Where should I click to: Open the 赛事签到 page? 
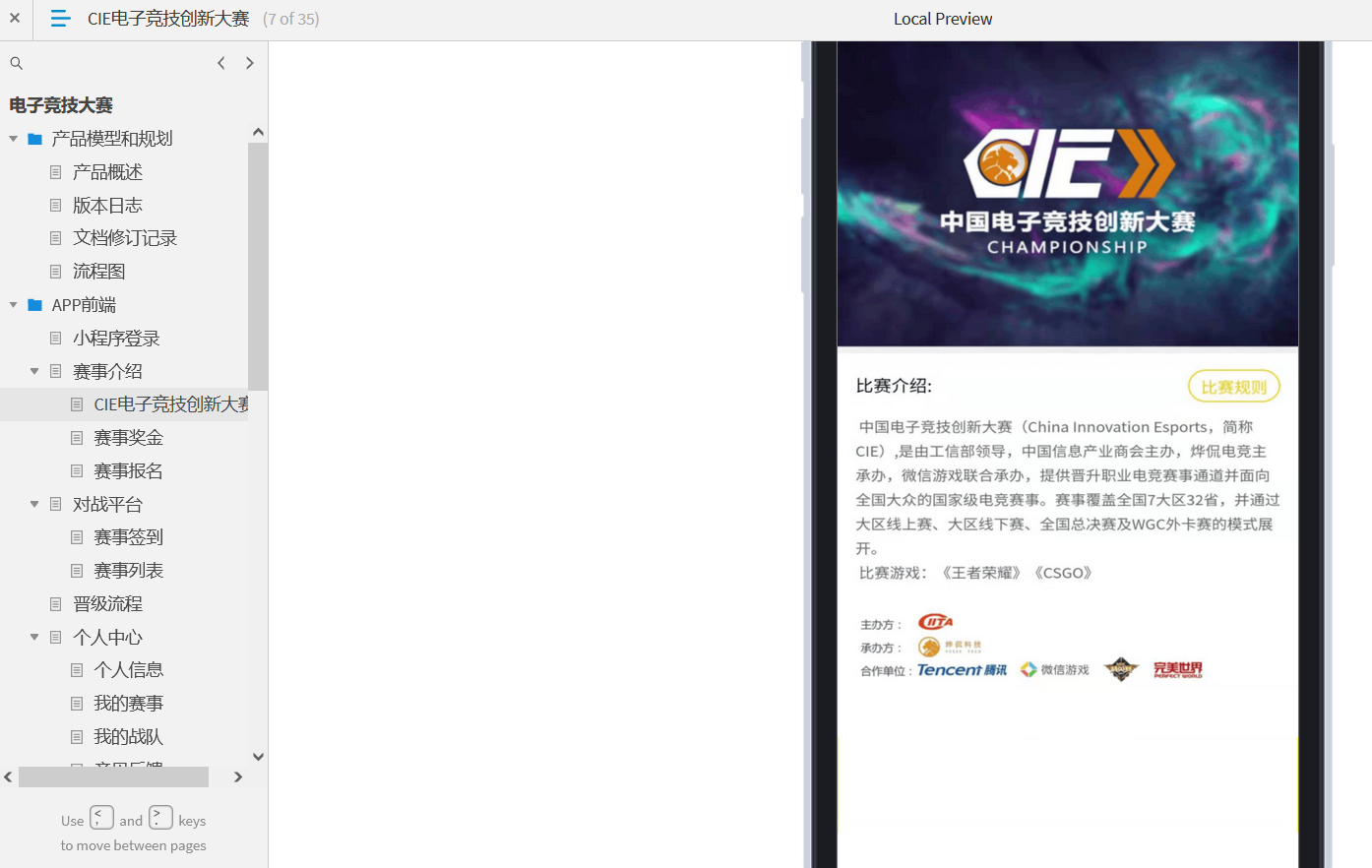point(128,537)
